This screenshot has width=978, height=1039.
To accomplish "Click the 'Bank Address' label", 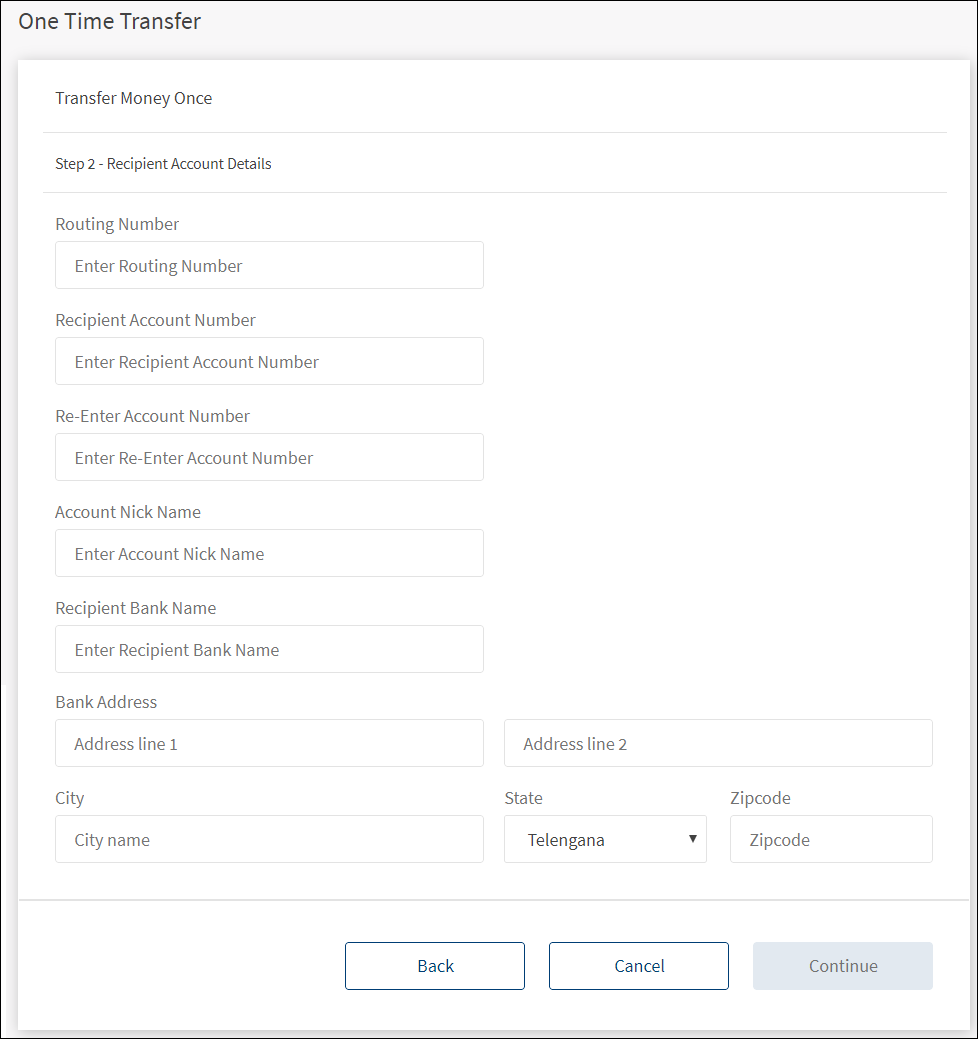I will 106,702.
